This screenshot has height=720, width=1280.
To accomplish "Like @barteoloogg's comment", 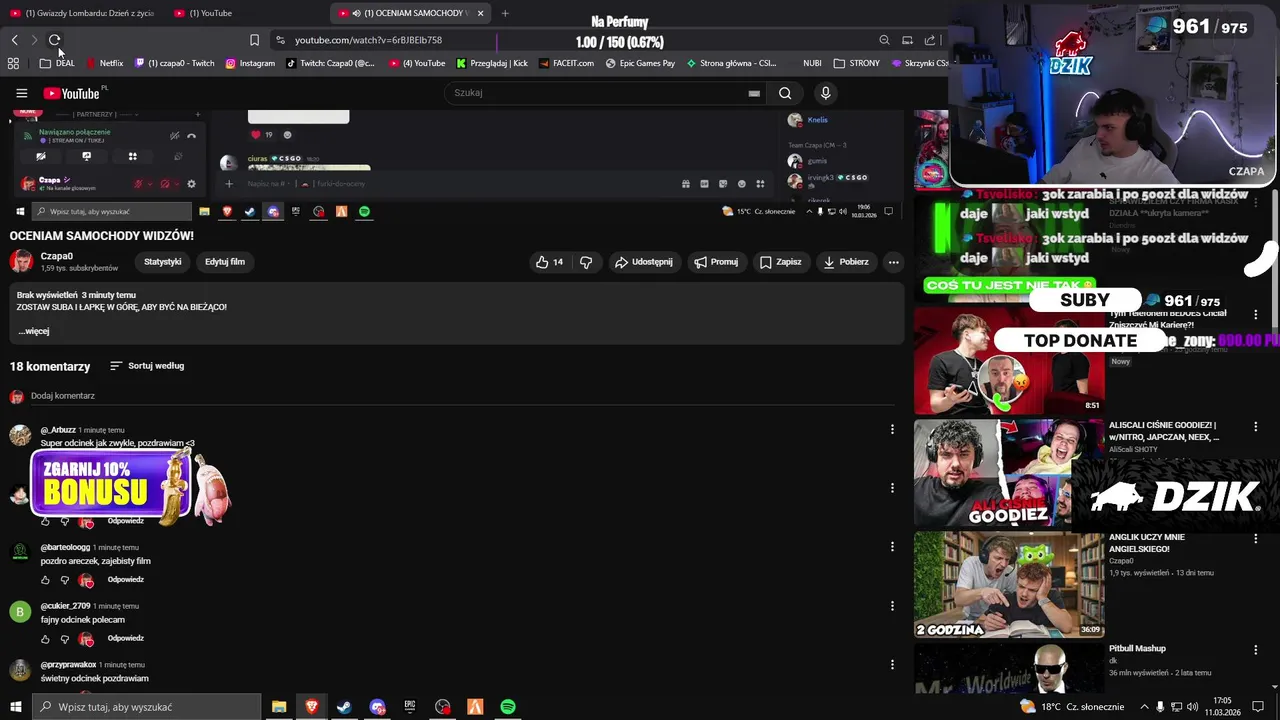I will point(45,580).
